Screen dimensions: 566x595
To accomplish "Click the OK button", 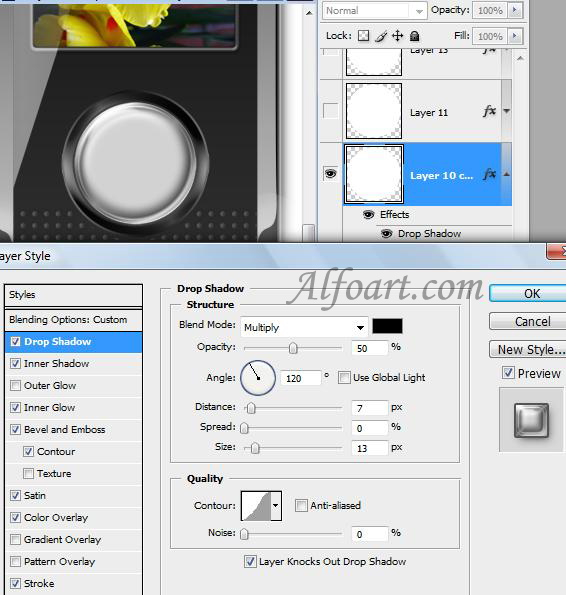I will pyautogui.click(x=528, y=293).
